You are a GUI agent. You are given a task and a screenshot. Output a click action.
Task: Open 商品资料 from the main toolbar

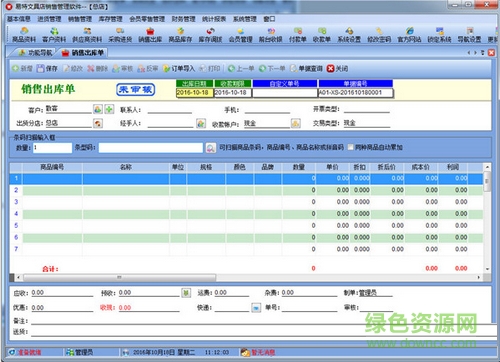(24, 35)
